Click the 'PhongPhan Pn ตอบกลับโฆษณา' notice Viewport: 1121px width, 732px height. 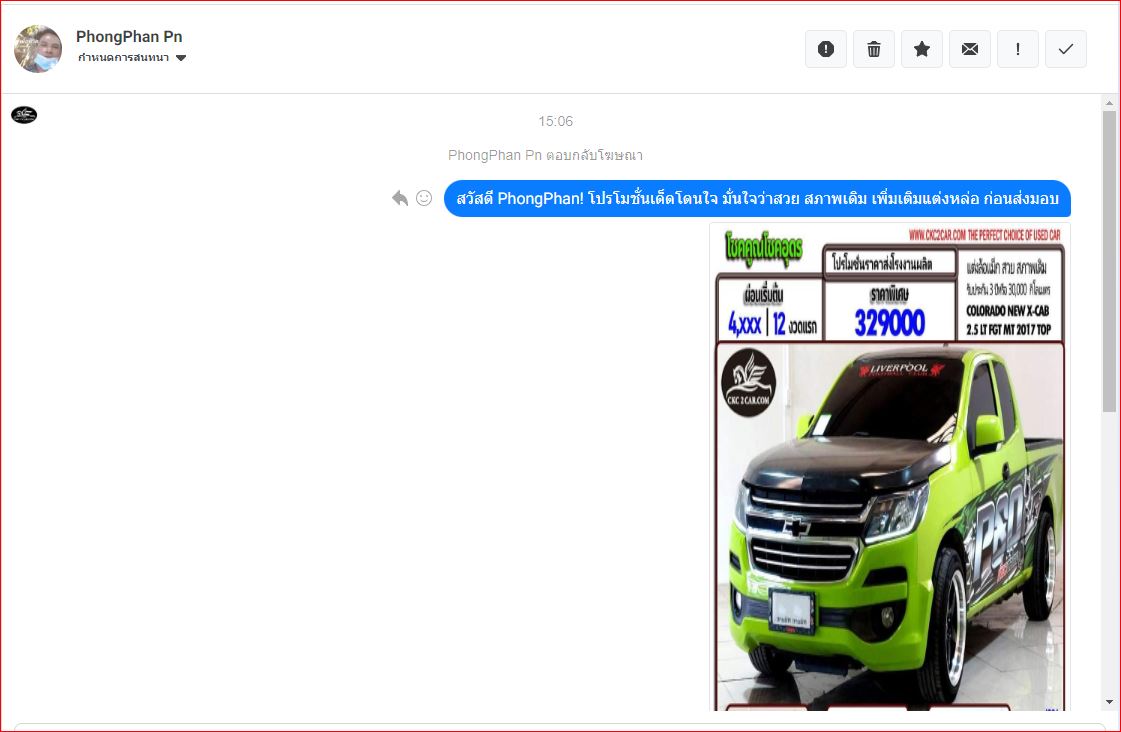[545, 155]
